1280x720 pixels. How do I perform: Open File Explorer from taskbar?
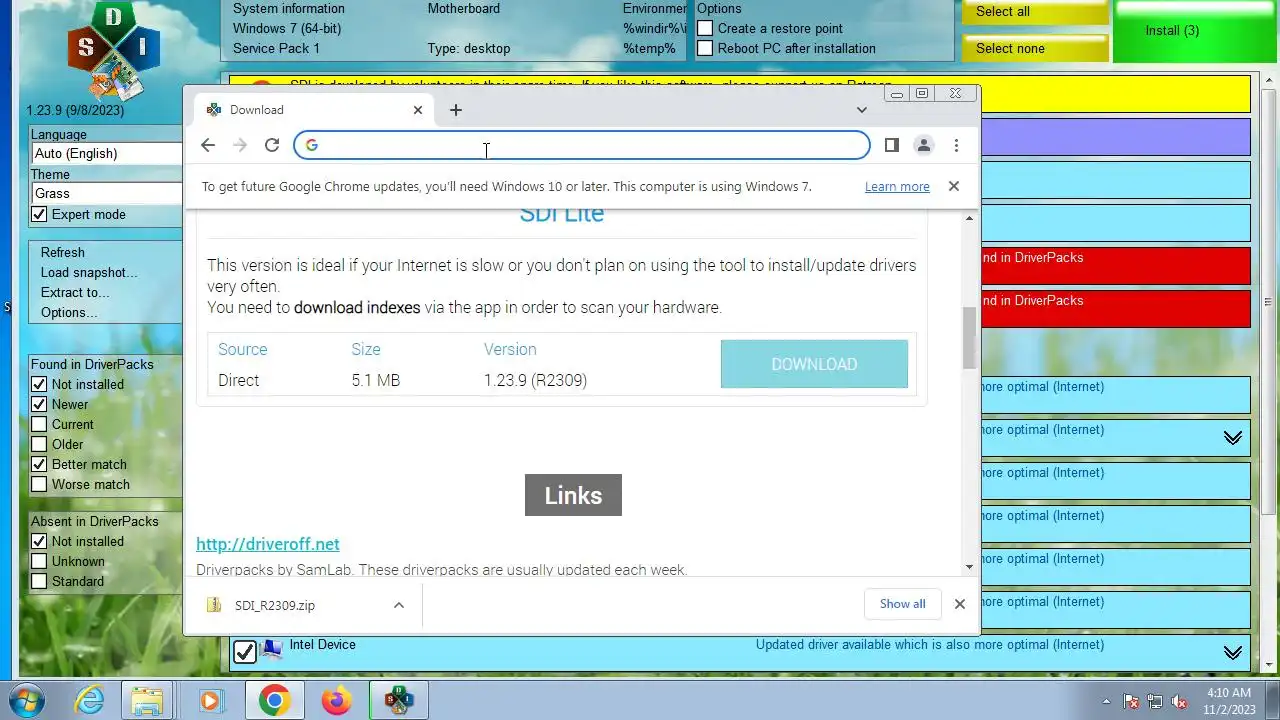(148, 700)
